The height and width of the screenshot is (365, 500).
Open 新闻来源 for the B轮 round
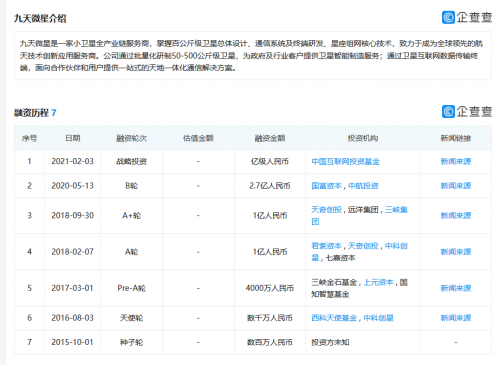[x=456, y=186]
